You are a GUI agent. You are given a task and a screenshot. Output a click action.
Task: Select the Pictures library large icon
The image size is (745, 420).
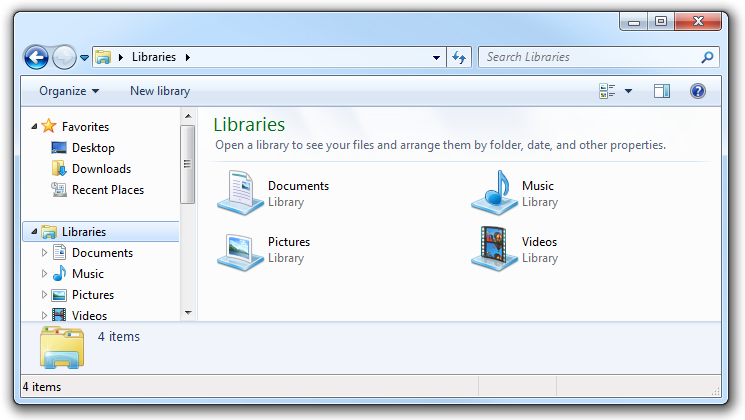pos(240,250)
